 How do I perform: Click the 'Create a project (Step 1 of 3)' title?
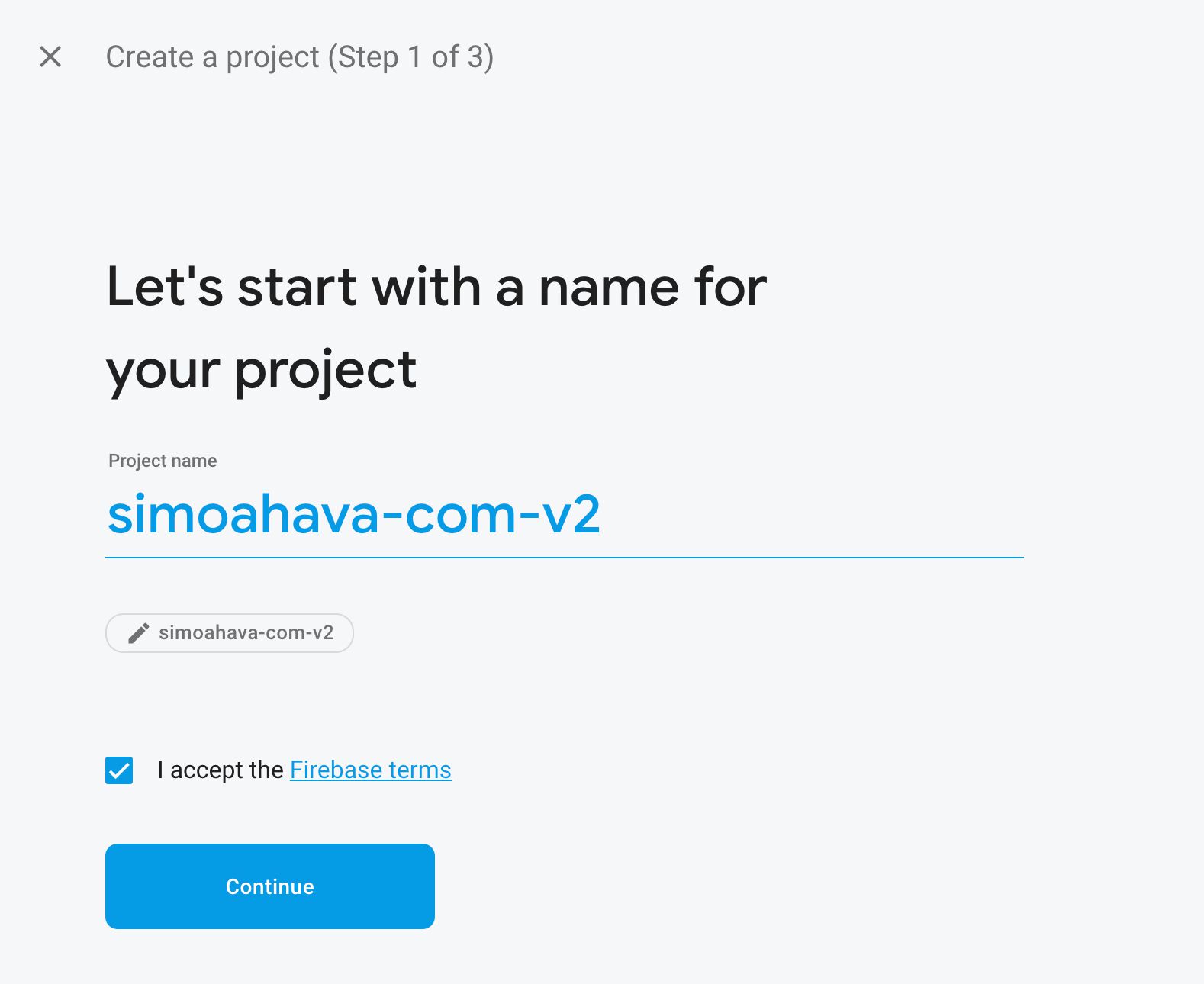[300, 57]
